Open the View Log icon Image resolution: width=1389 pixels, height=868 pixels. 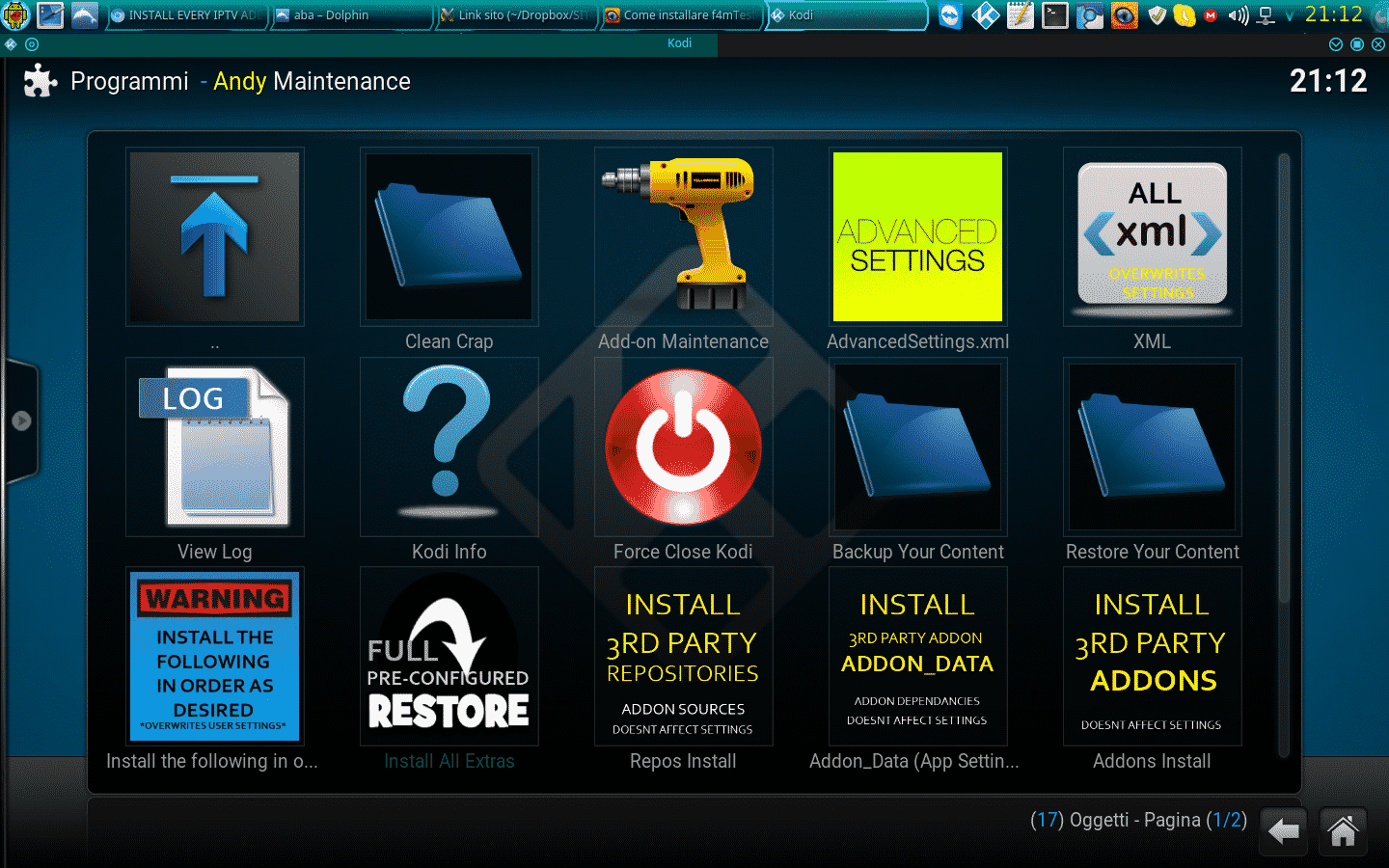point(215,447)
